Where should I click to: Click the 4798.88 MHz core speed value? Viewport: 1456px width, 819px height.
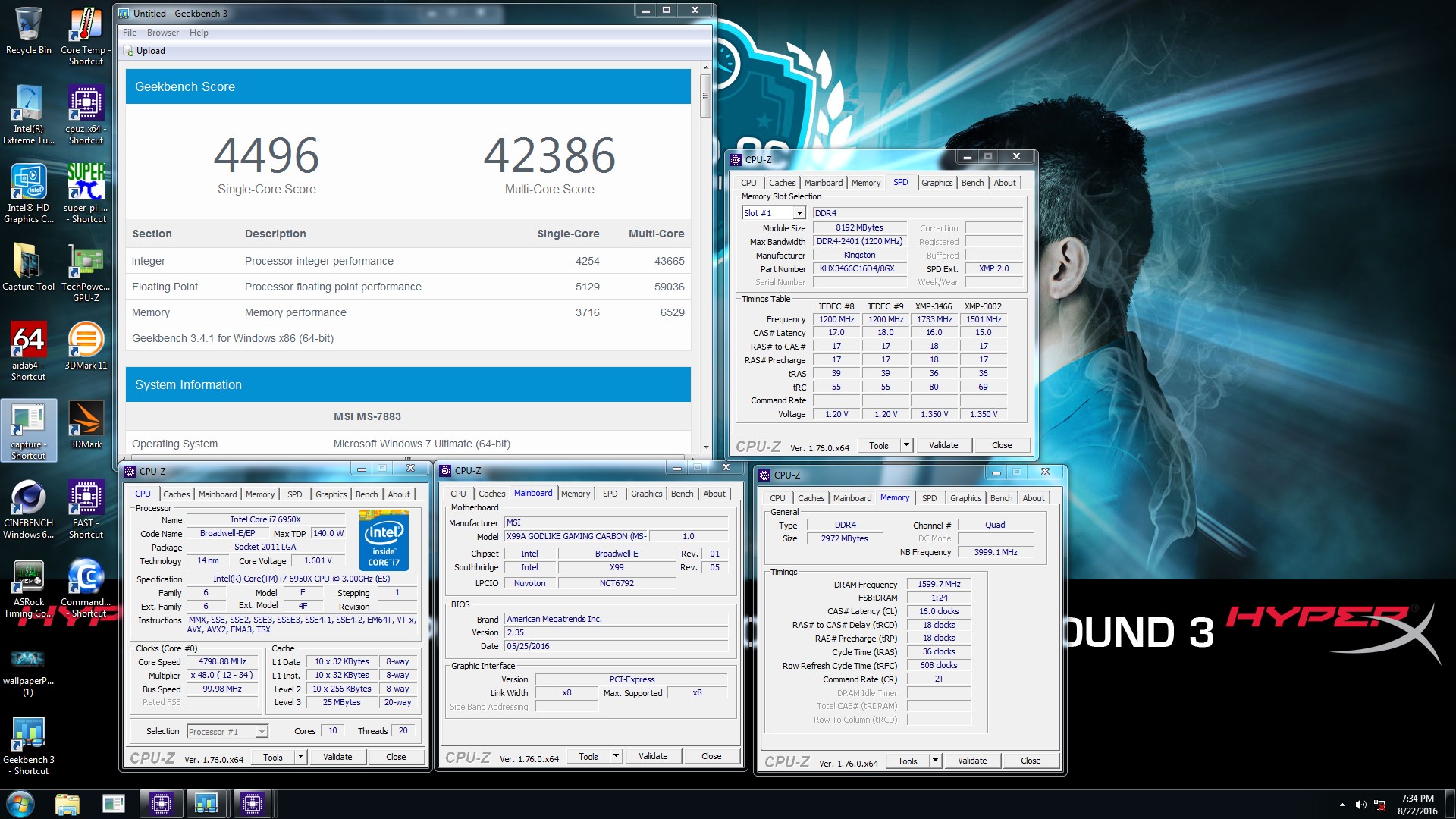[222, 661]
